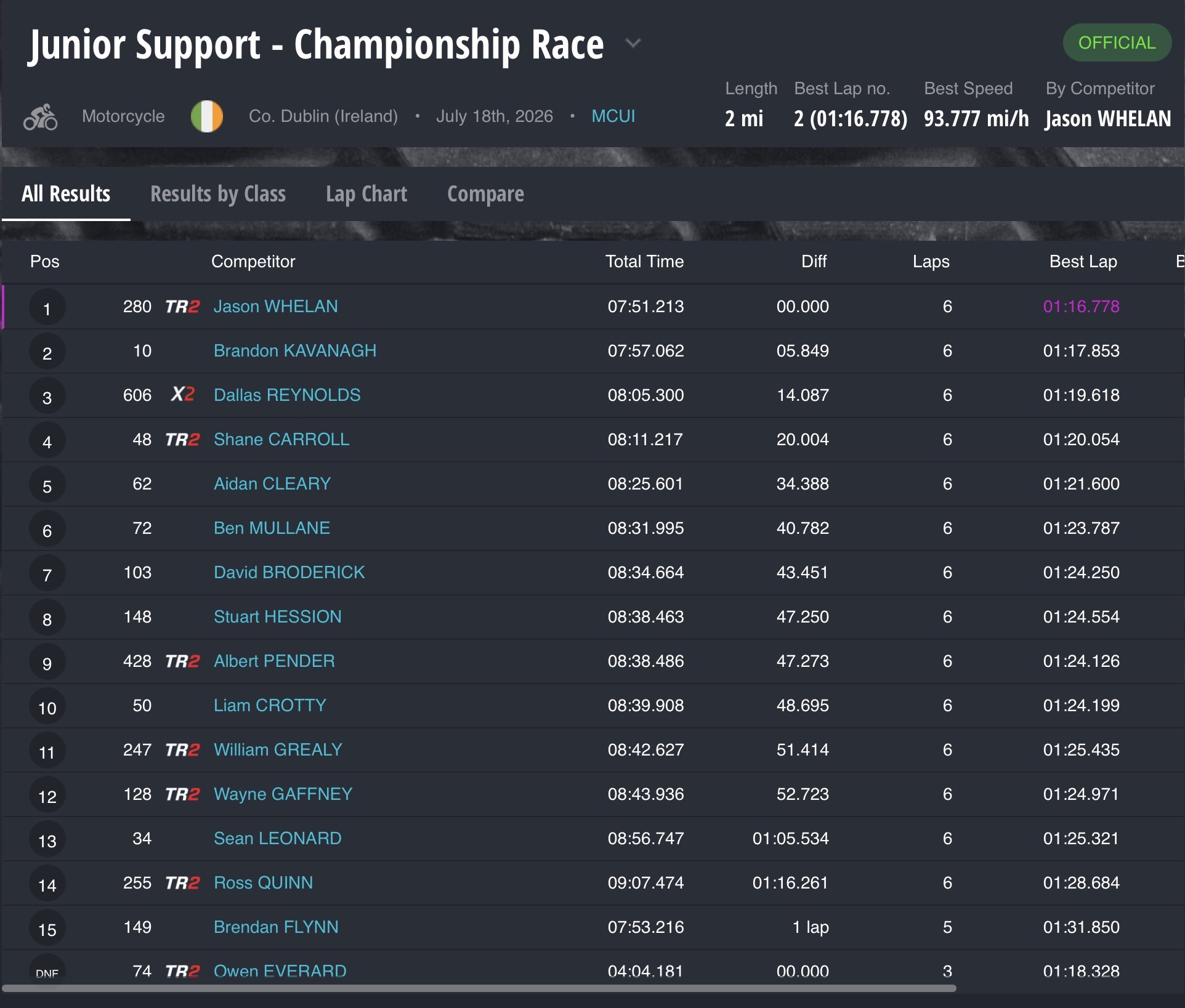
Task: Click race number 606
Action: [x=137, y=395]
